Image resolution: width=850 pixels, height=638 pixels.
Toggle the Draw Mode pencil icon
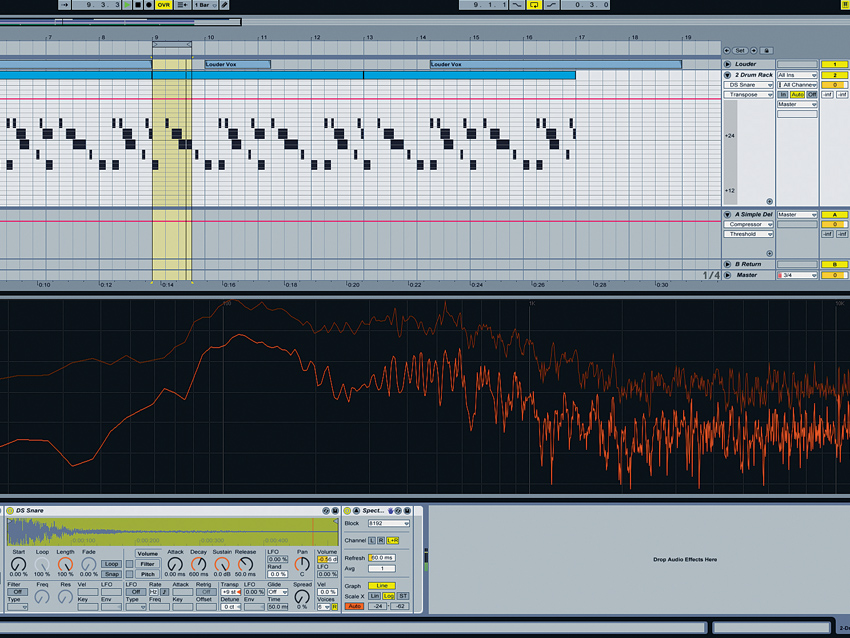(224, 5)
